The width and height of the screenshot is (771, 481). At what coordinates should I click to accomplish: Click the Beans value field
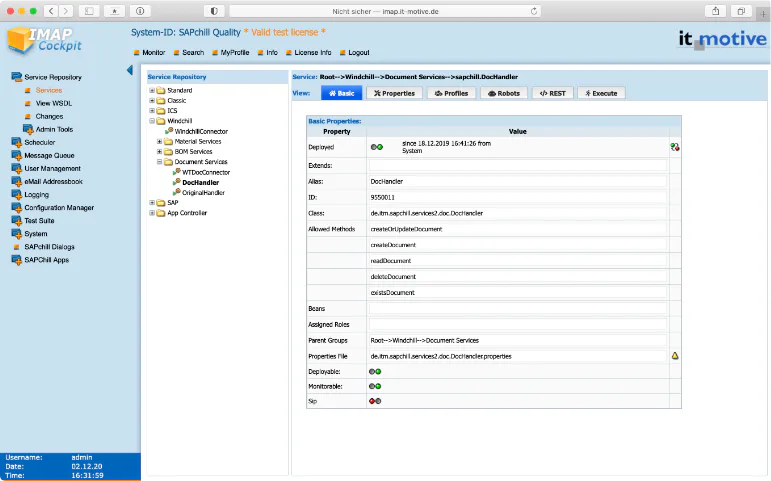518,308
